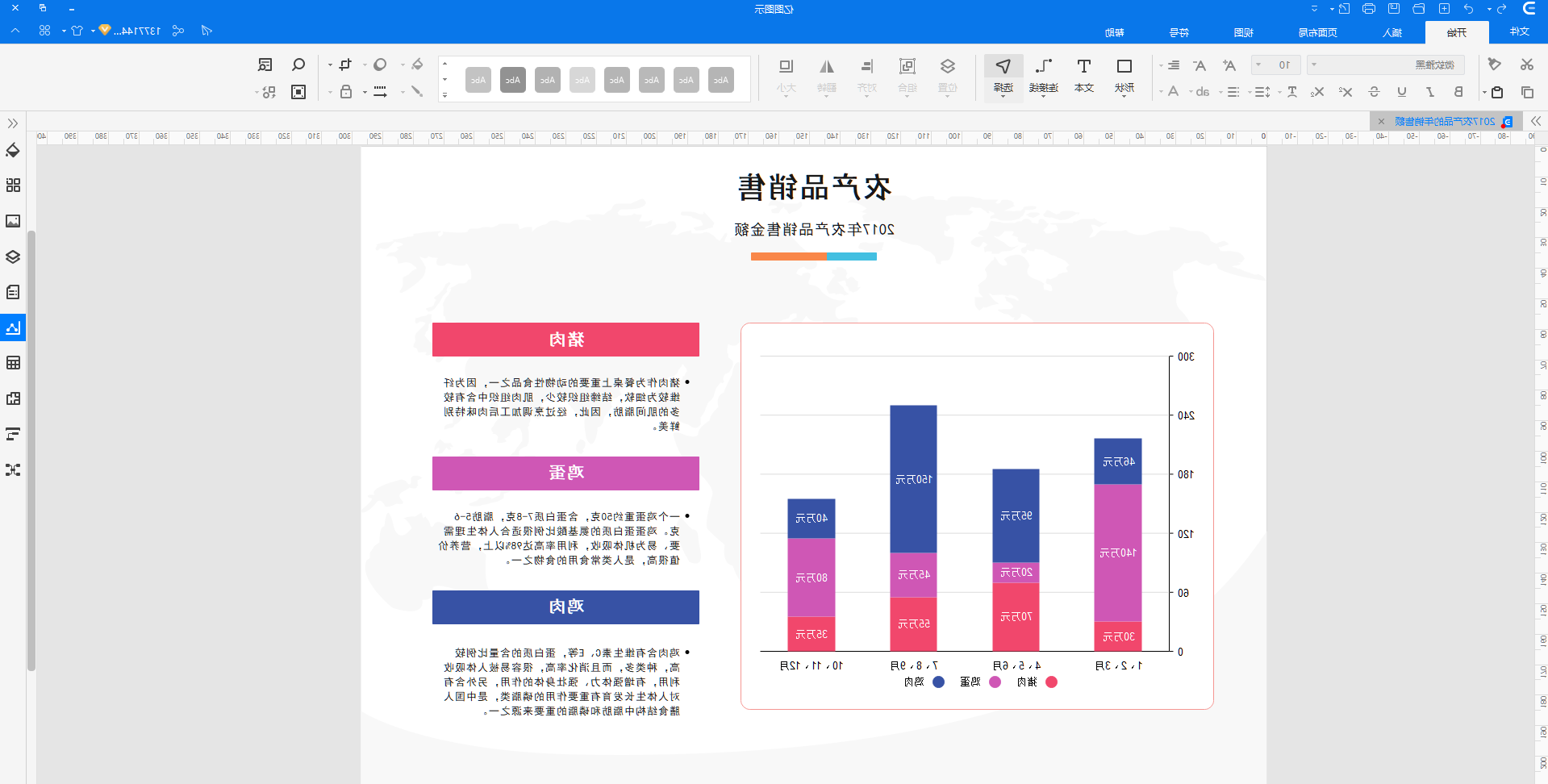
Task: Click the crop tool icon
Action: tap(345, 65)
